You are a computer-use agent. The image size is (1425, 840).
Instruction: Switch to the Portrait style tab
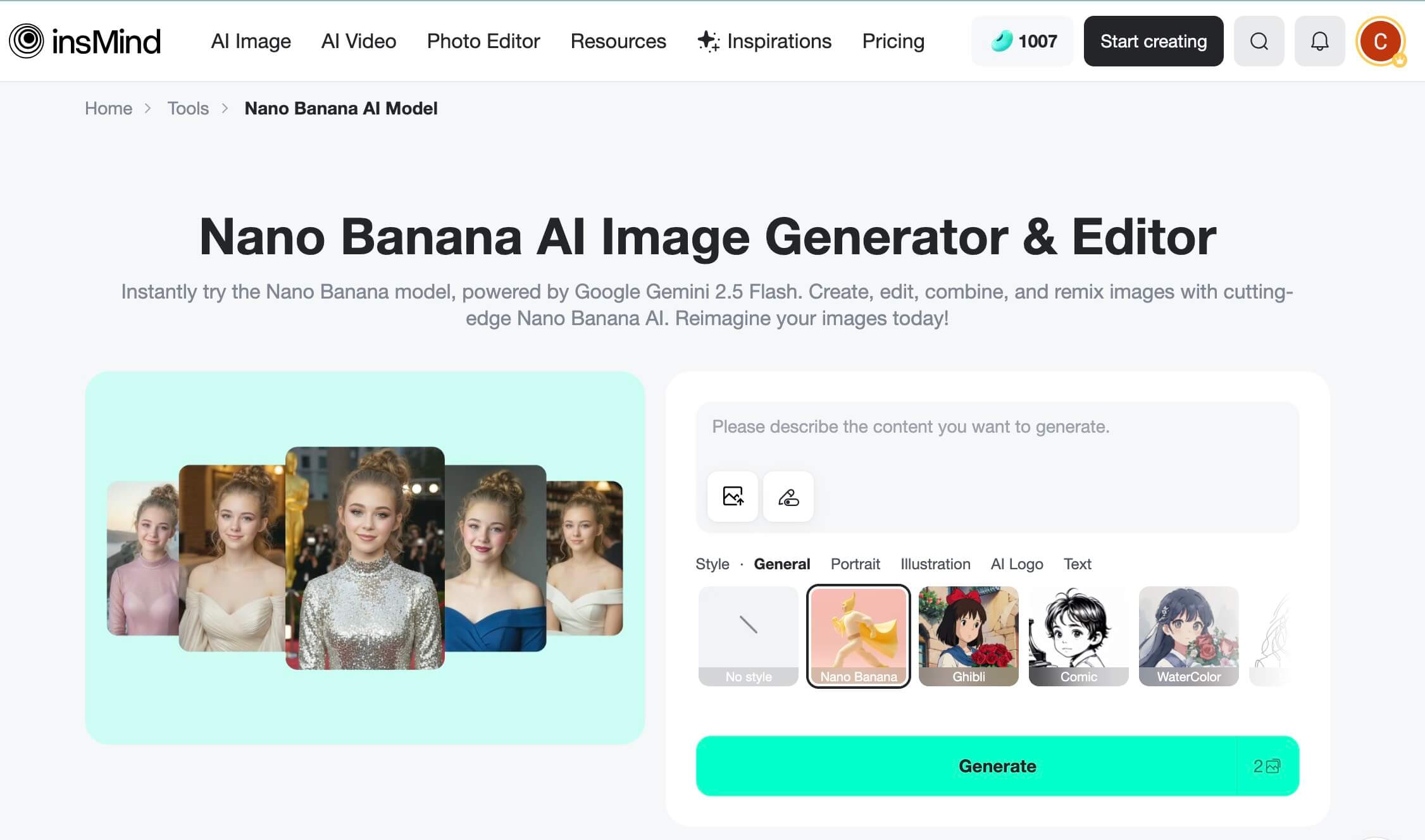(855, 564)
